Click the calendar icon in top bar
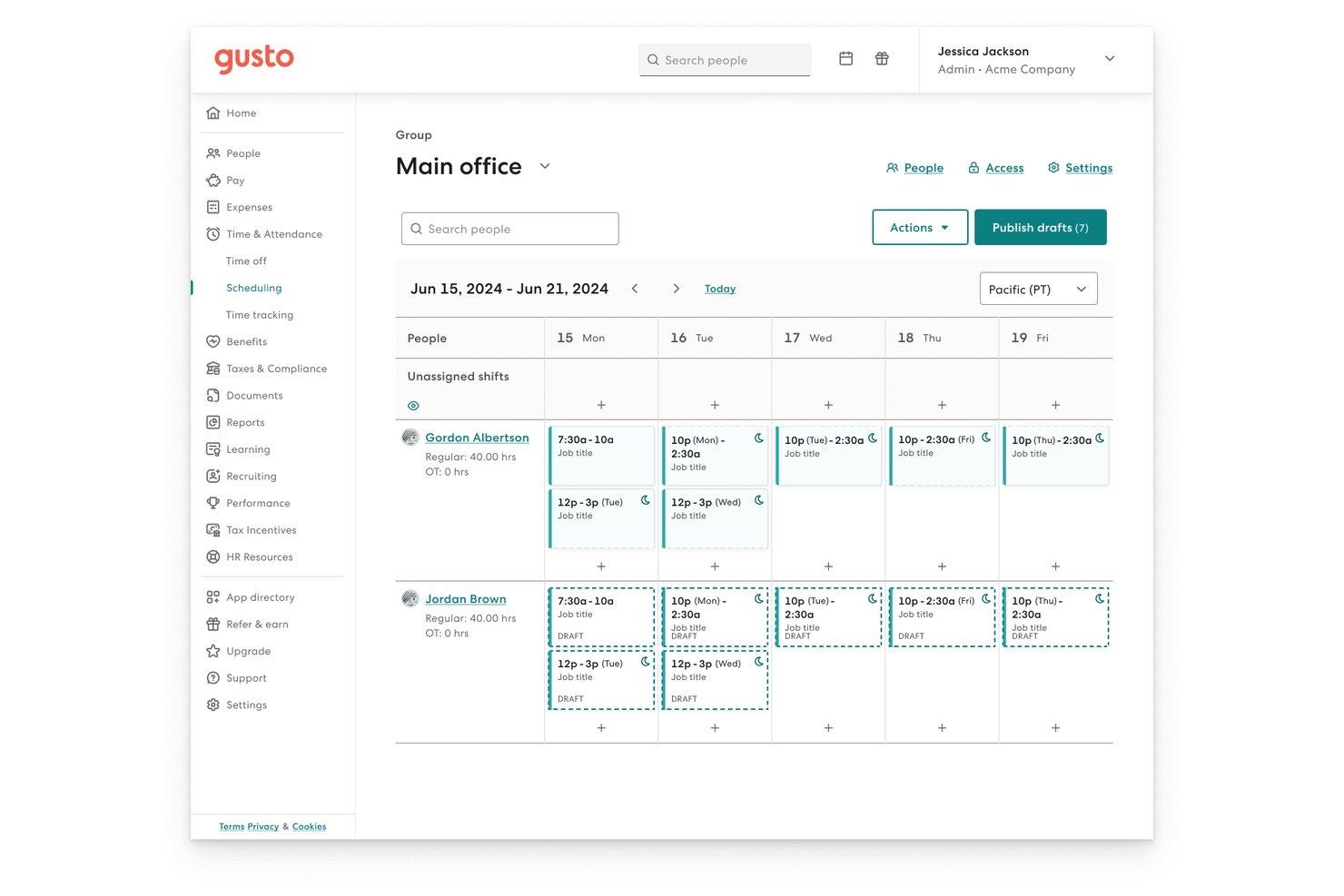 [x=845, y=59]
